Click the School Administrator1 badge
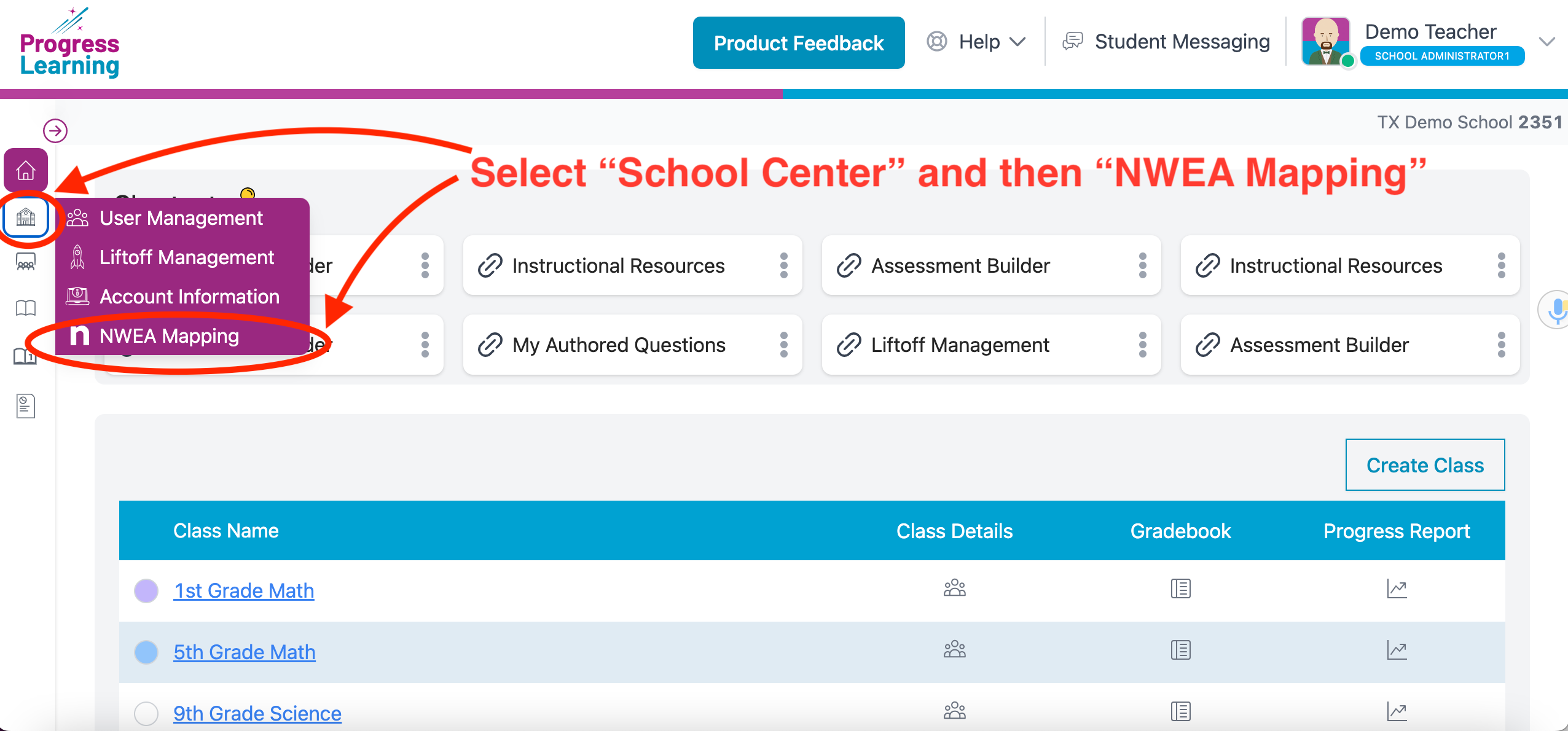This screenshot has width=1568, height=731. pyautogui.click(x=1442, y=56)
